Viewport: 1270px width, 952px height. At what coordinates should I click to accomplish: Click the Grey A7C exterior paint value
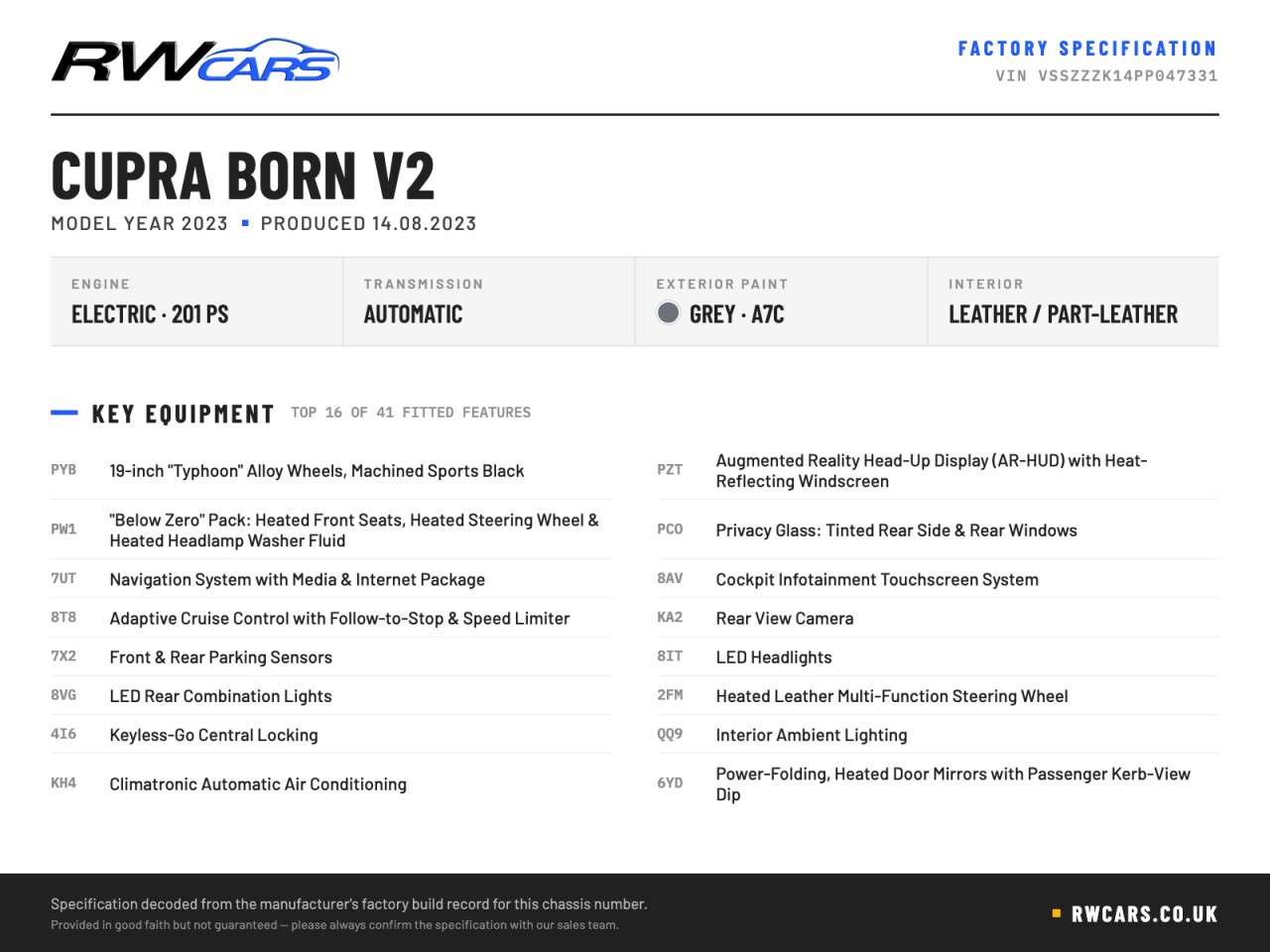[736, 314]
